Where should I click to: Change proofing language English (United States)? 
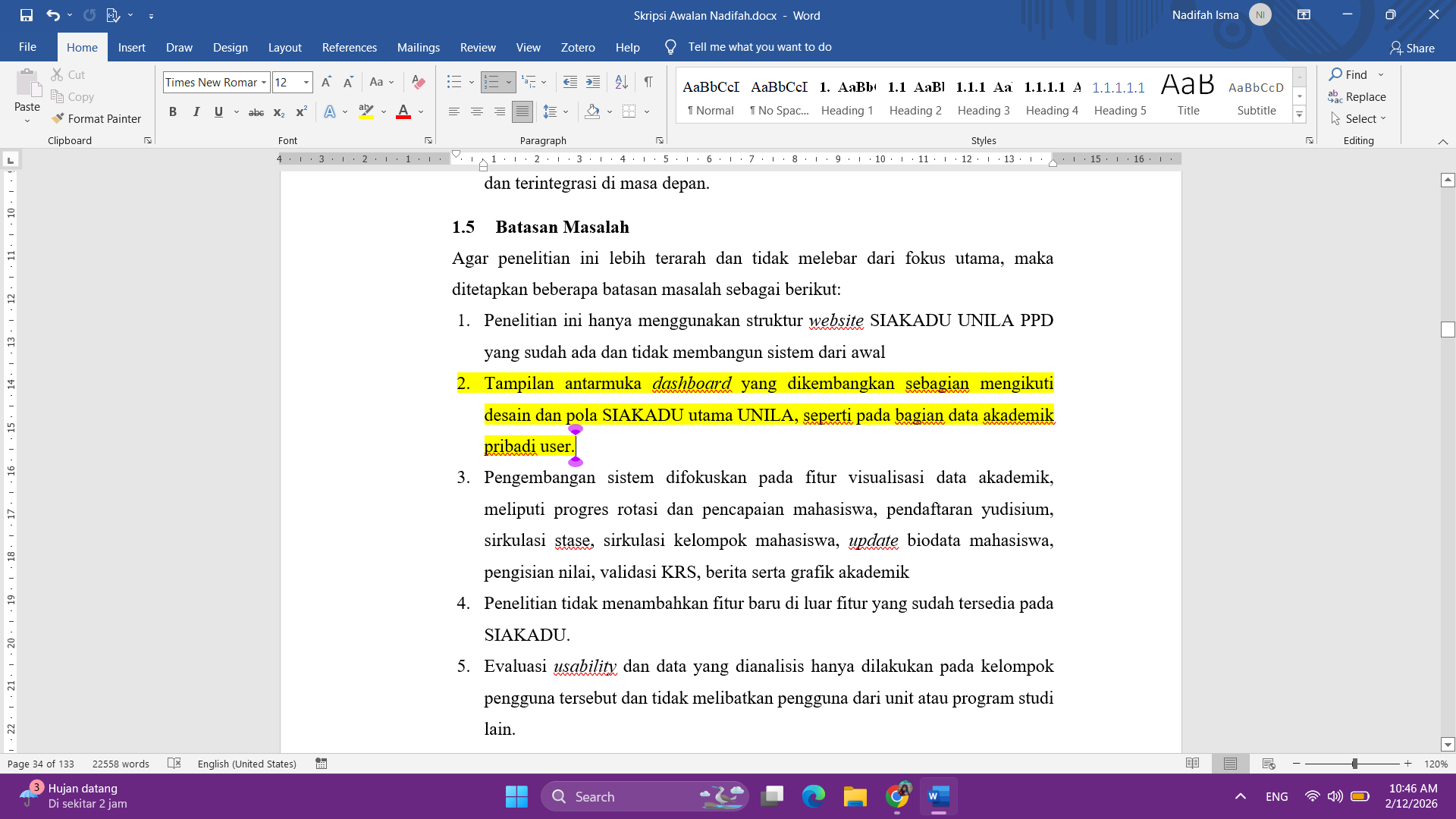point(246,764)
